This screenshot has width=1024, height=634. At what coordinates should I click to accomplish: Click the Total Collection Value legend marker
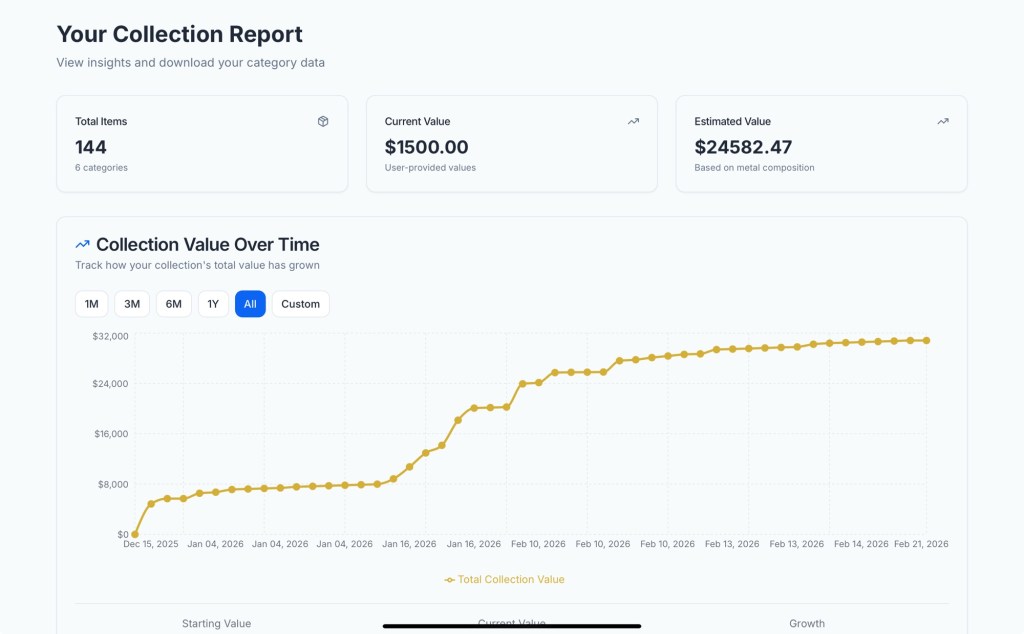(x=450, y=579)
